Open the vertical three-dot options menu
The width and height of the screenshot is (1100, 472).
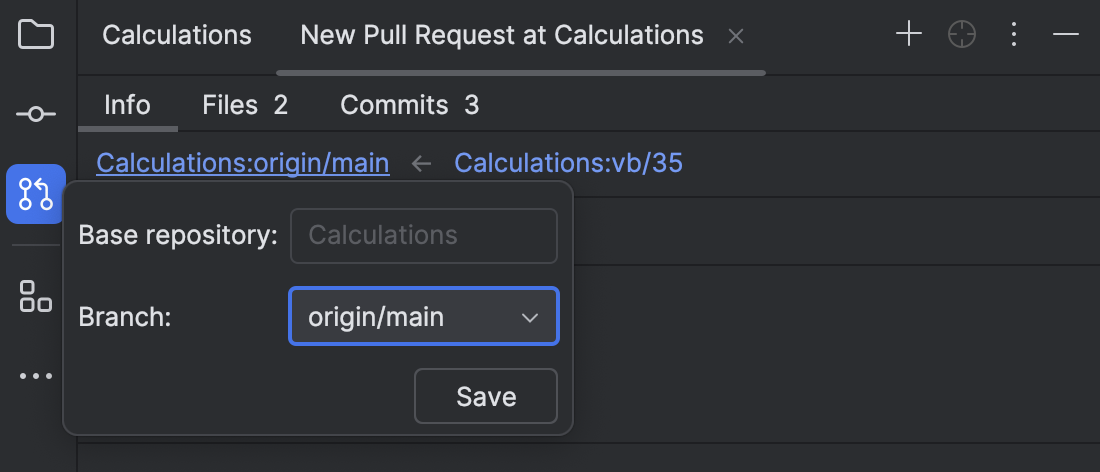click(x=1014, y=35)
